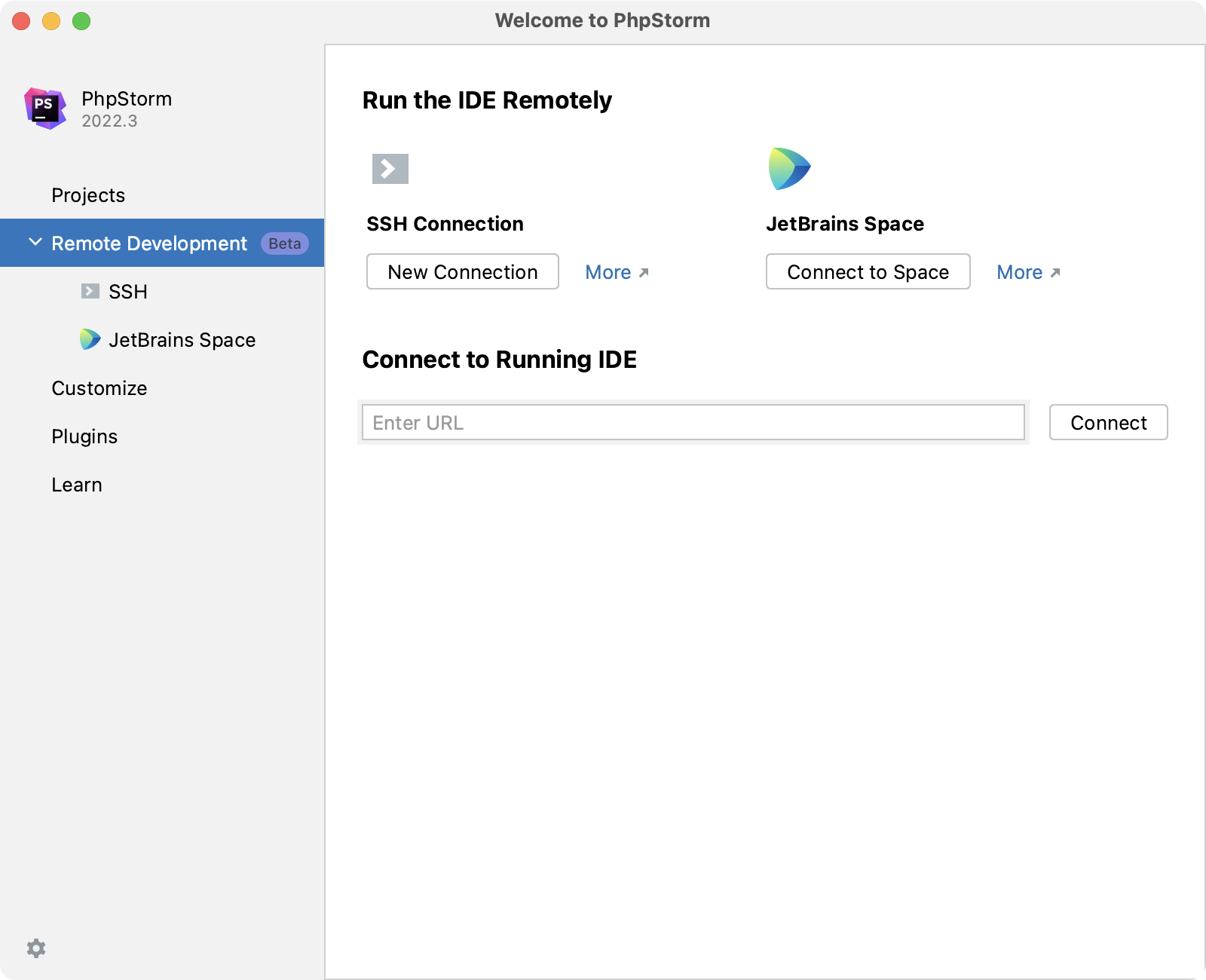Go to the Plugins section
Viewport: 1206px width, 980px height.
coord(84,436)
